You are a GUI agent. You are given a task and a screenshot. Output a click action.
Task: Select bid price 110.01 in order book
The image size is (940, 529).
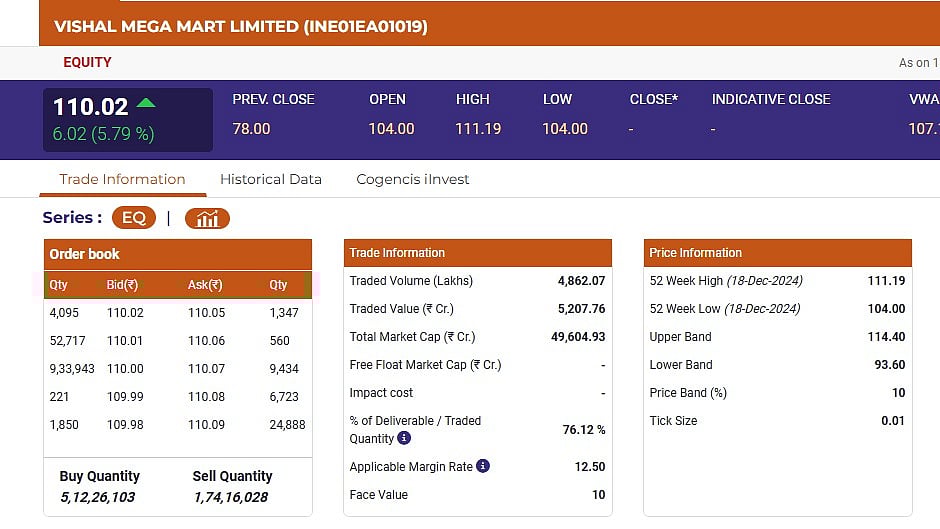pyautogui.click(x=125, y=341)
